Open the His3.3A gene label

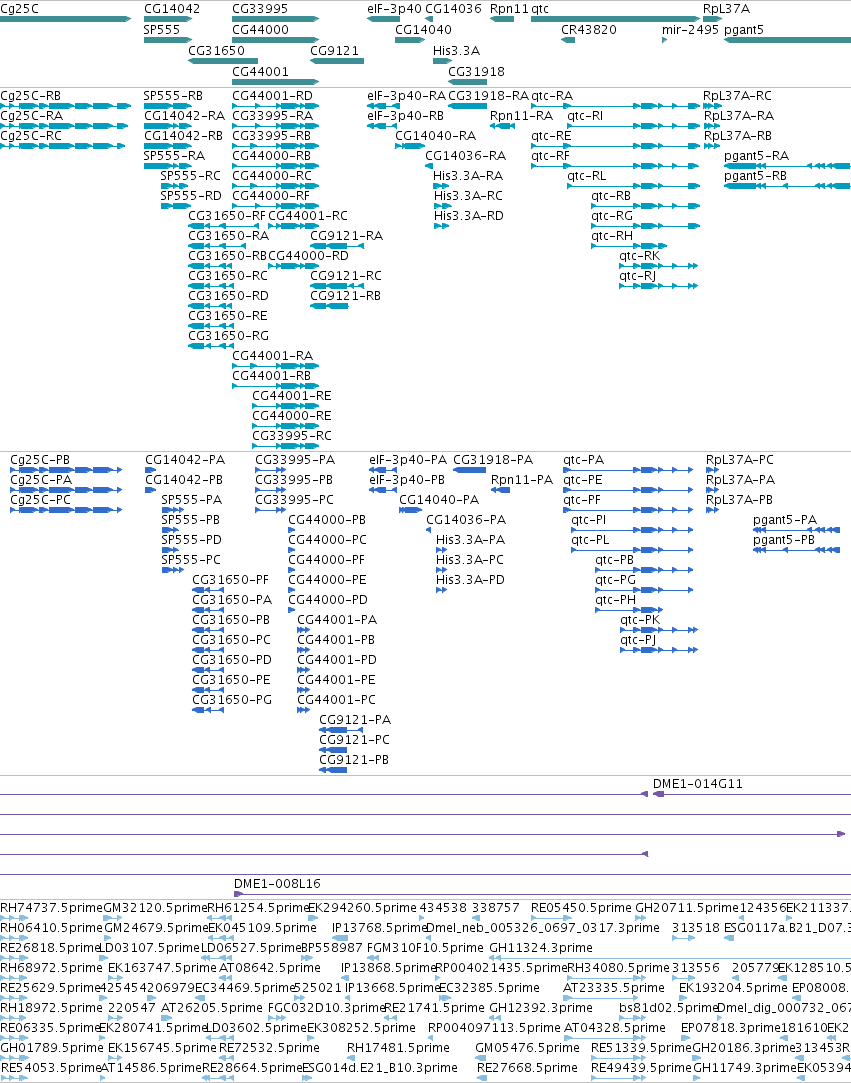(x=456, y=50)
